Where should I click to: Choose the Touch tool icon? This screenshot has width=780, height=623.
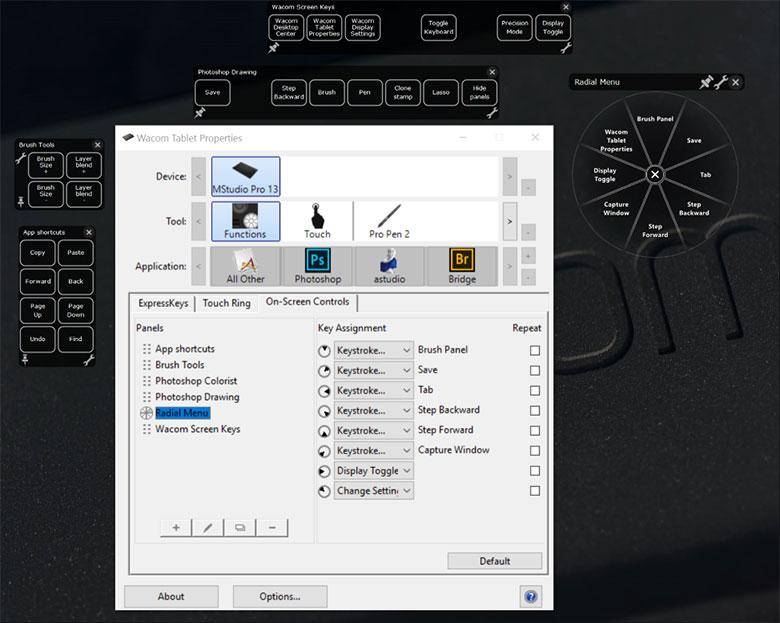[x=317, y=221]
